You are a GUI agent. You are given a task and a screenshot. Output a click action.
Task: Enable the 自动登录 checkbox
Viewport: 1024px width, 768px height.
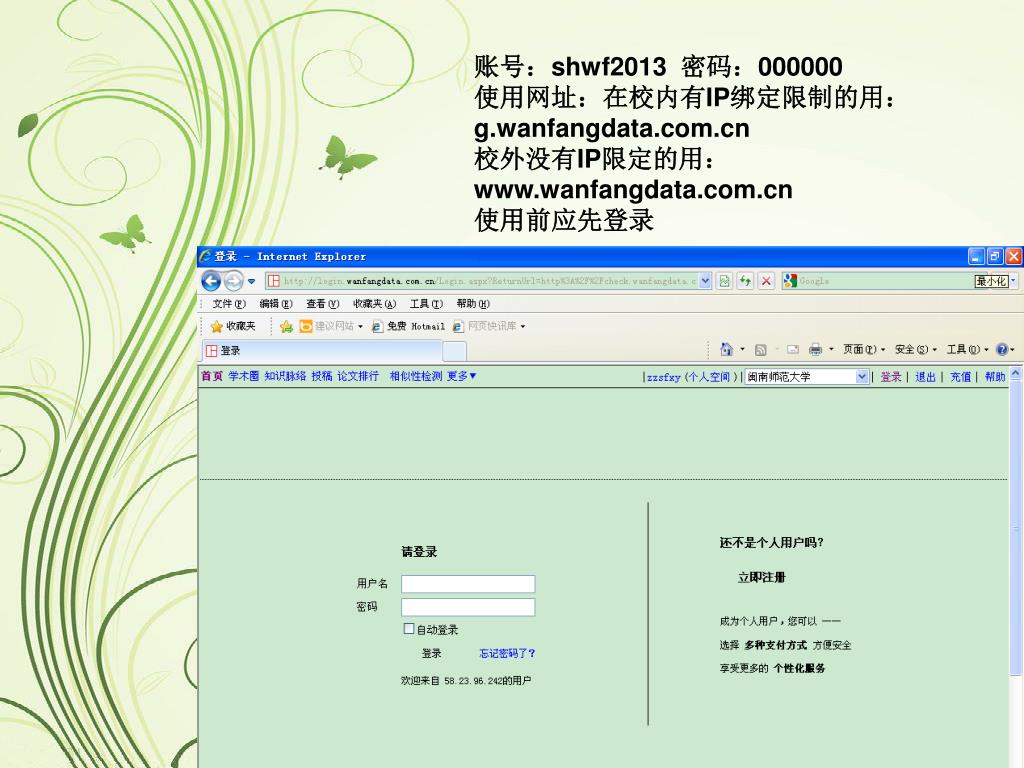point(409,629)
